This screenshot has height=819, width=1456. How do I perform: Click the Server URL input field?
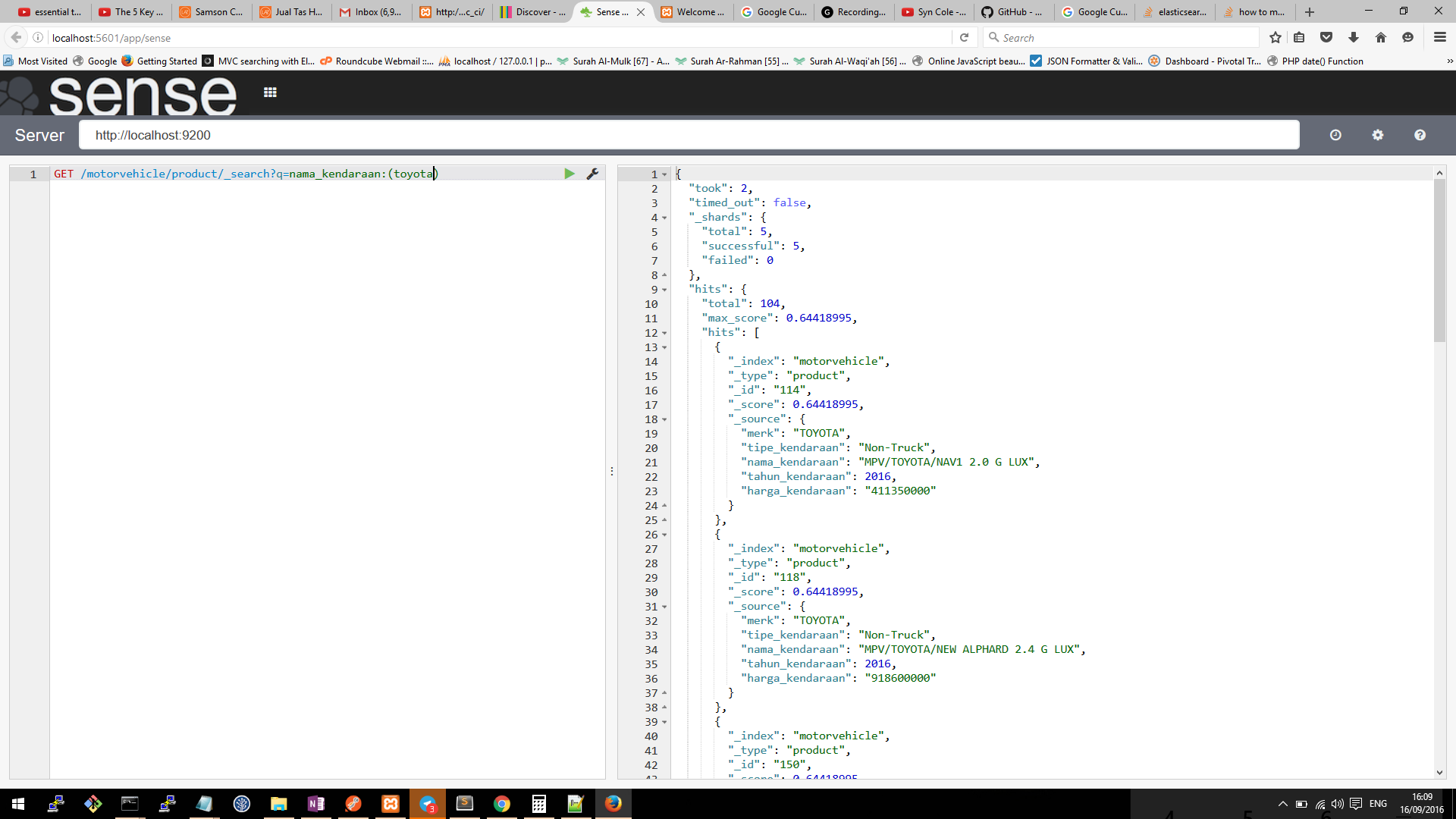click(x=689, y=135)
